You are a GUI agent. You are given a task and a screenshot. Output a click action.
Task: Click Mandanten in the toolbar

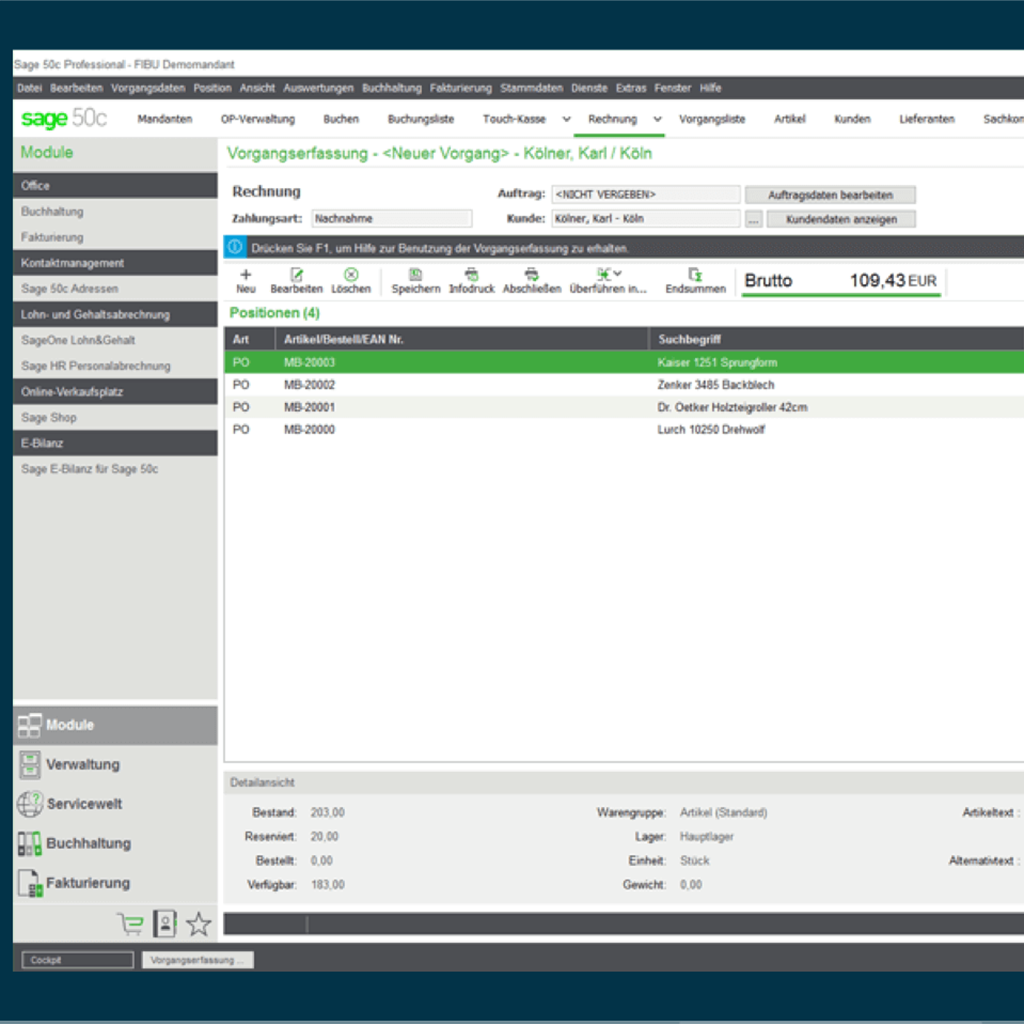pos(165,119)
